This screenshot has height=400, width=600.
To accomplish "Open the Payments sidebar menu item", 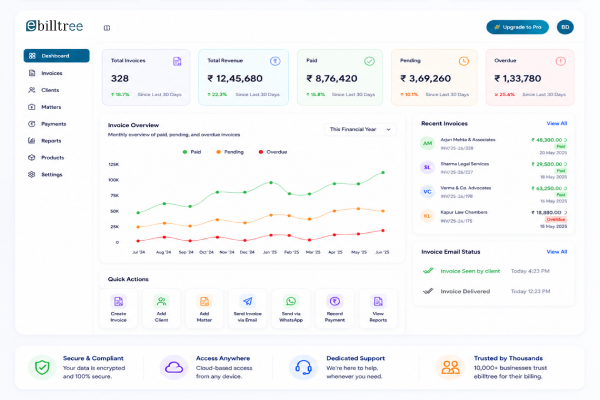I will click(56, 124).
